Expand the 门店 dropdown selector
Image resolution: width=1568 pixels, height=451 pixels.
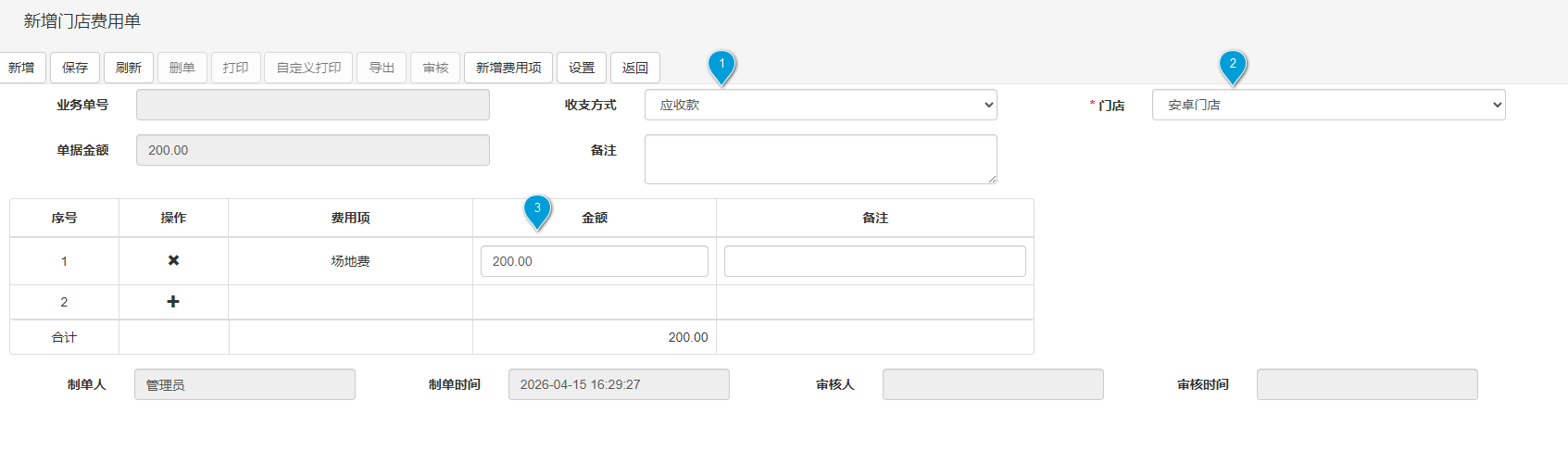click(1327, 105)
